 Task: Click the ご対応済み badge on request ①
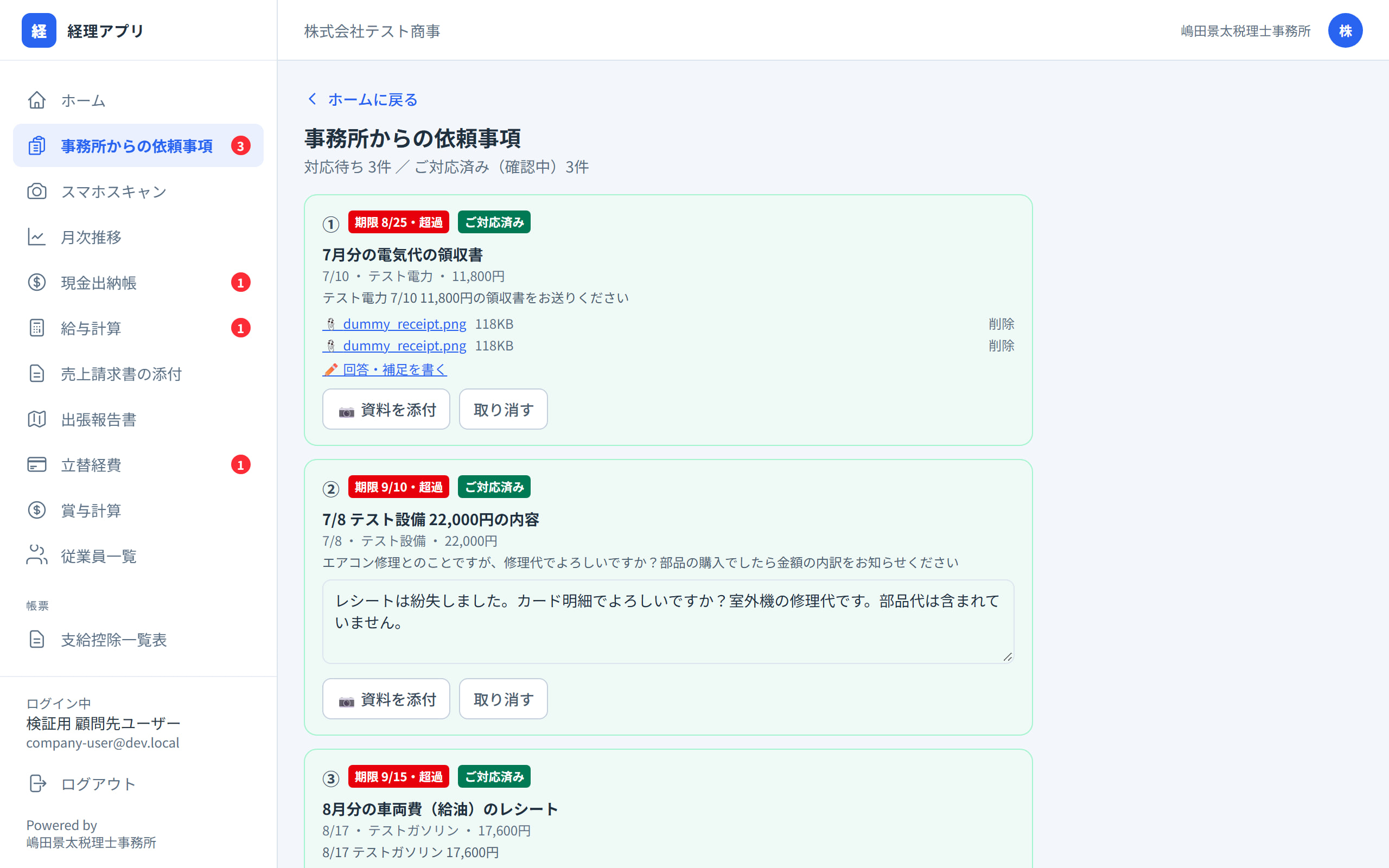[x=494, y=222]
